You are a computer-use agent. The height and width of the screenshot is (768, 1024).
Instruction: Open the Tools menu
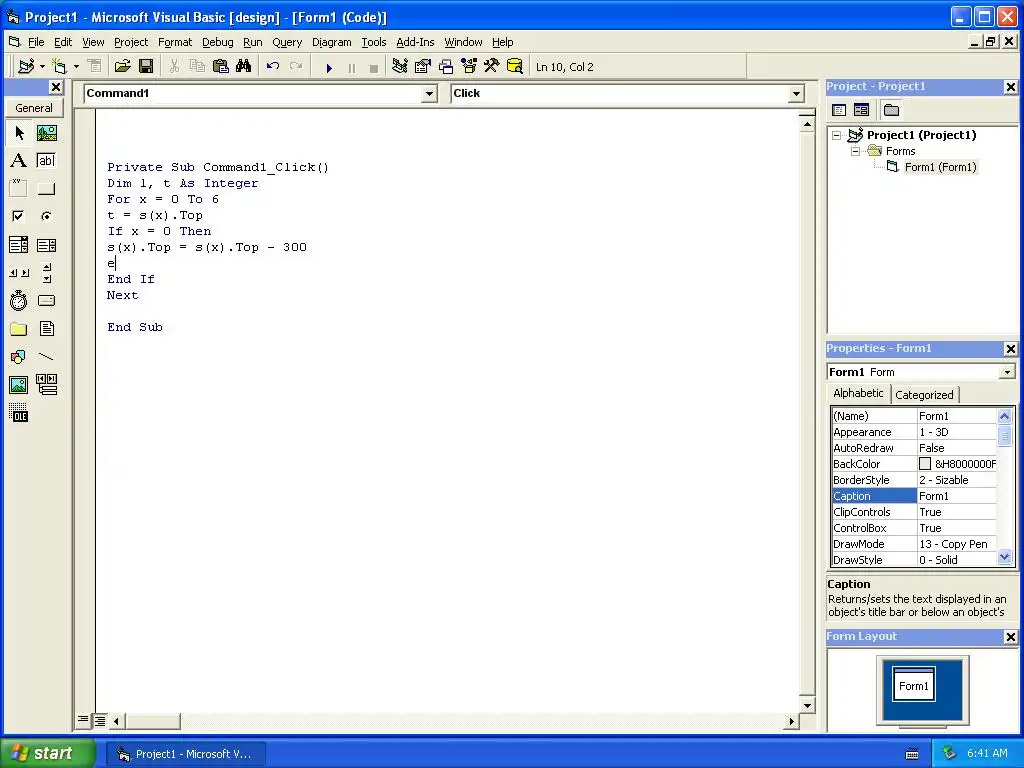[374, 42]
